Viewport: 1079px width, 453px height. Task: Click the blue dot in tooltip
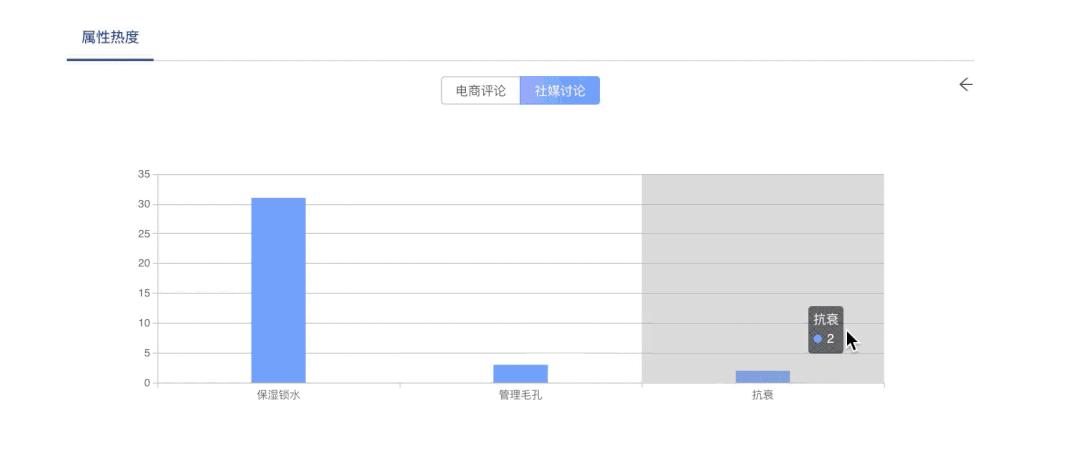click(817, 339)
